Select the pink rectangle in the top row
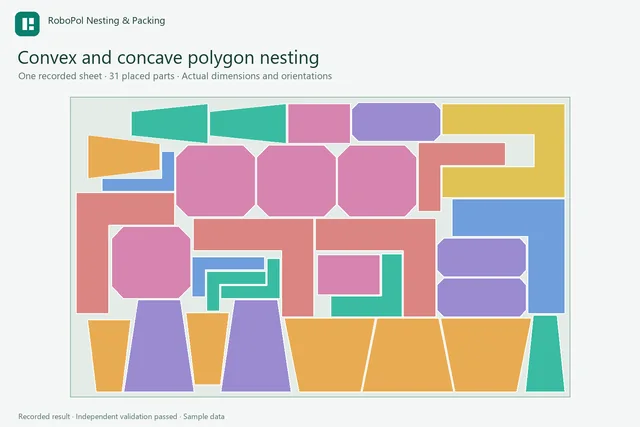The image size is (640, 427). point(319,123)
